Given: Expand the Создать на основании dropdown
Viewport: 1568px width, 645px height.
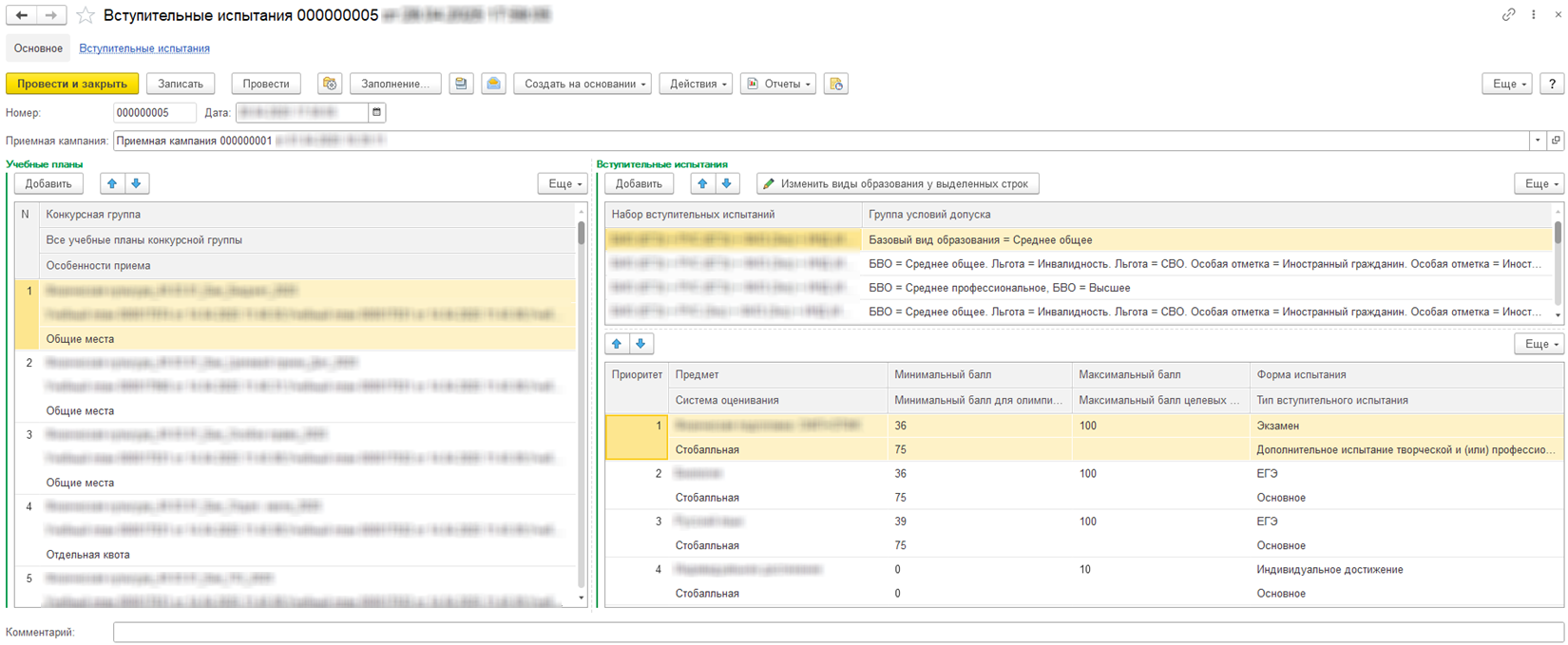Looking at the screenshot, I should pos(583,84).
